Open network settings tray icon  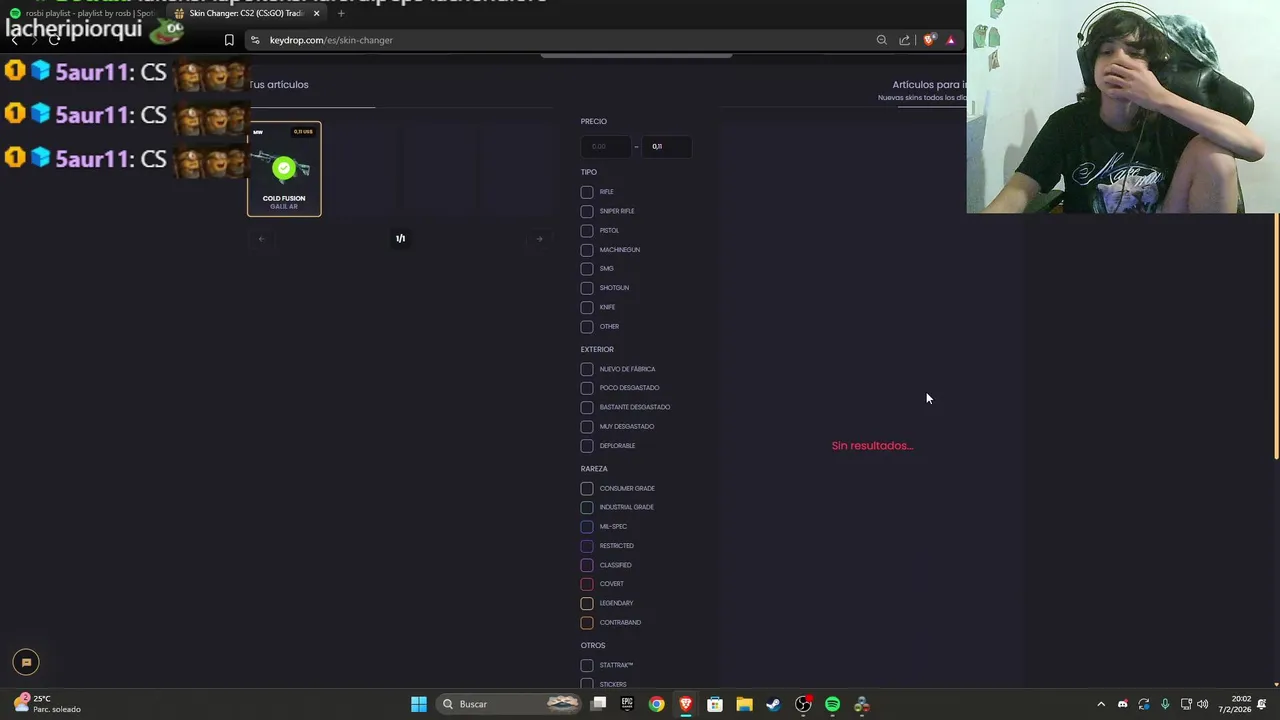tap(1186, 704)
